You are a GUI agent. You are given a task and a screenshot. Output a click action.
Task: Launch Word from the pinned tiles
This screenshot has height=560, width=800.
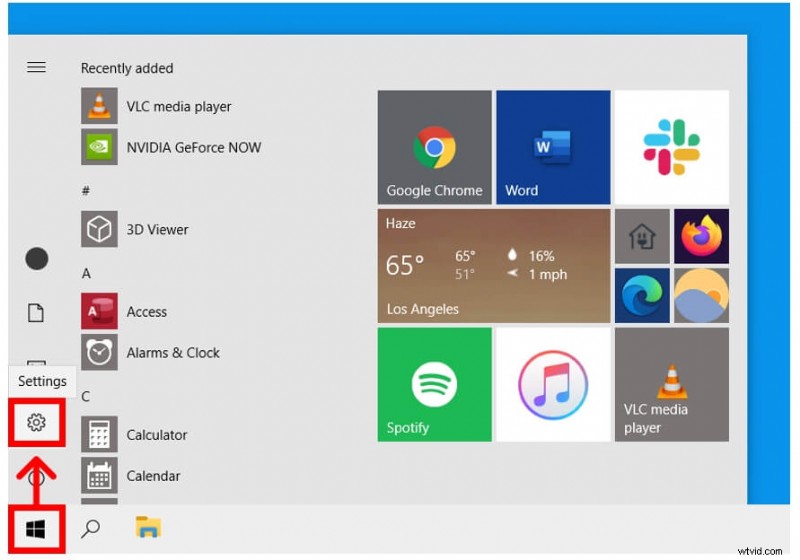552,147
